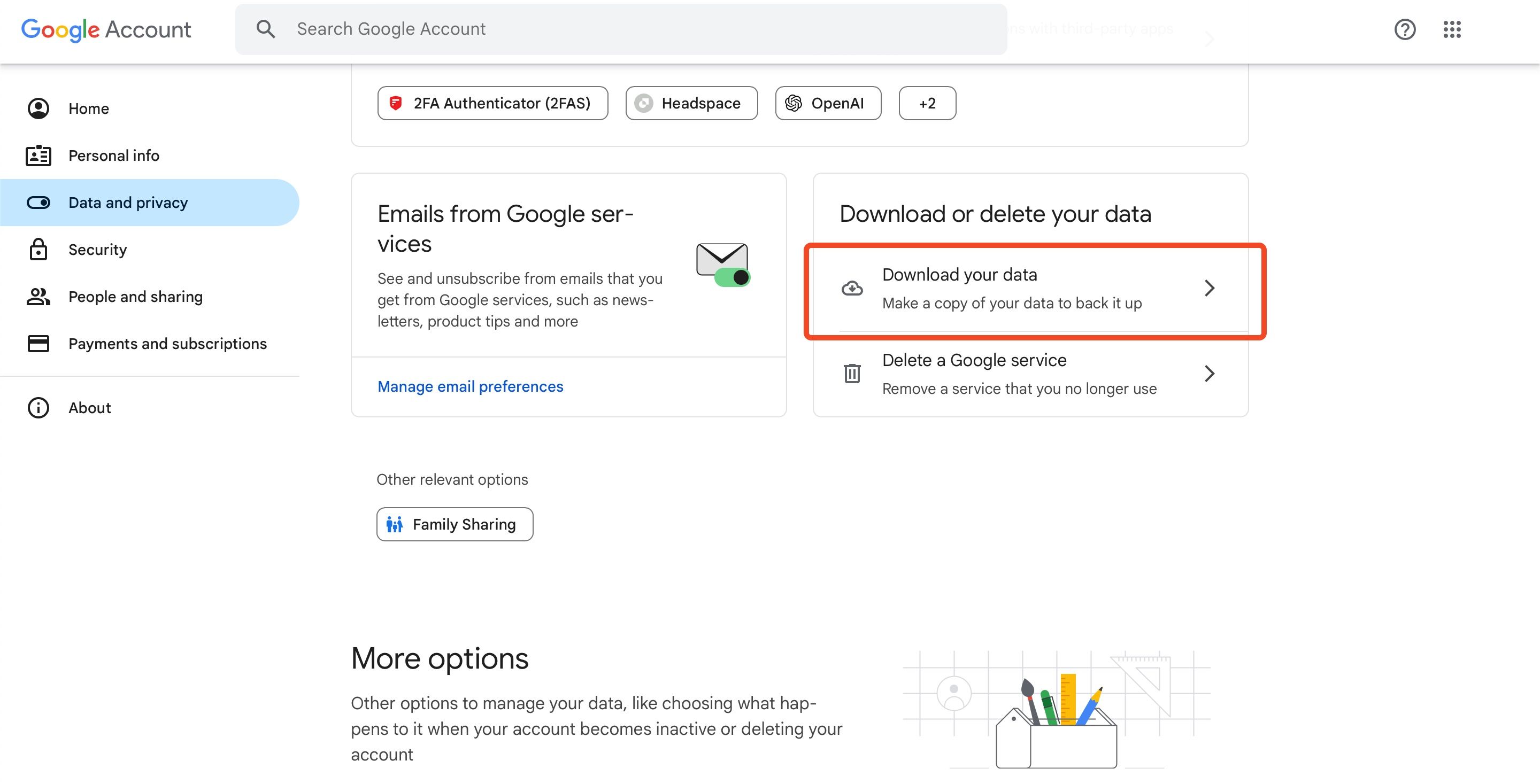
Task: Click the Family Sharing button
Action: pos(455,524)
